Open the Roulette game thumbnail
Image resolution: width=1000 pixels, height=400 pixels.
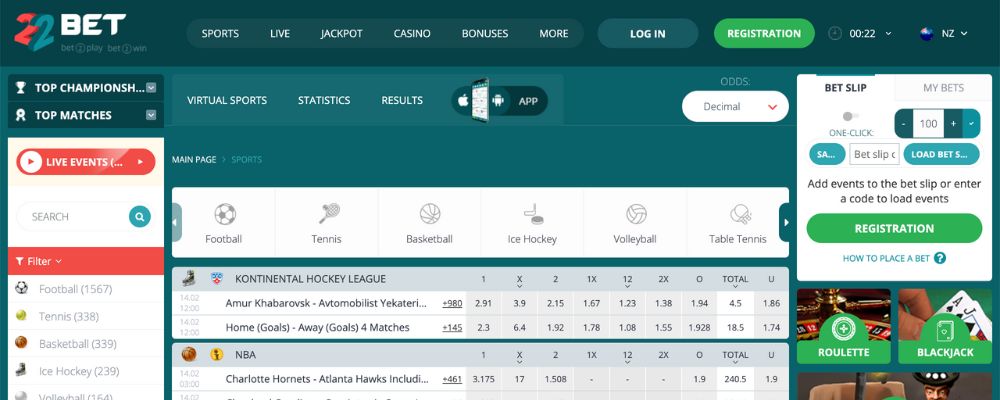[x=844, y=326]
